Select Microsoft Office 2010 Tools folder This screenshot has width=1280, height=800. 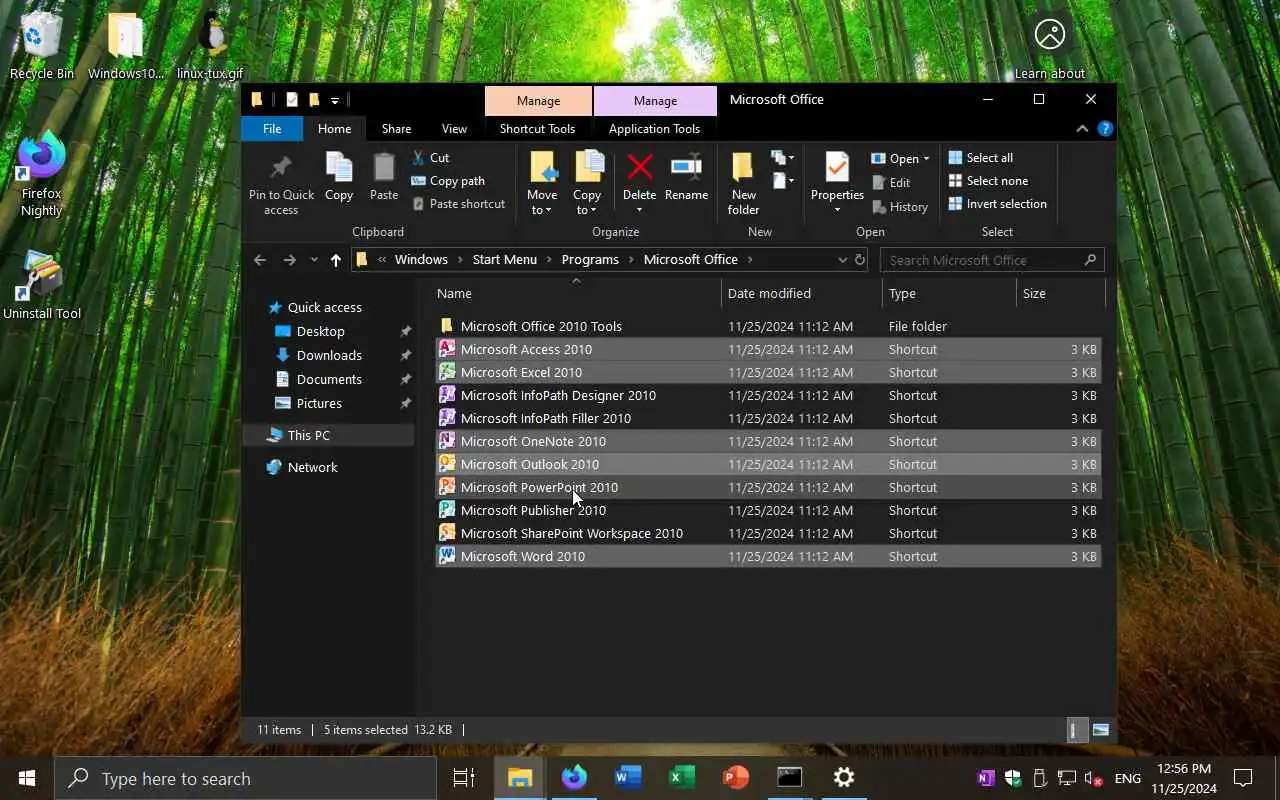768,327
